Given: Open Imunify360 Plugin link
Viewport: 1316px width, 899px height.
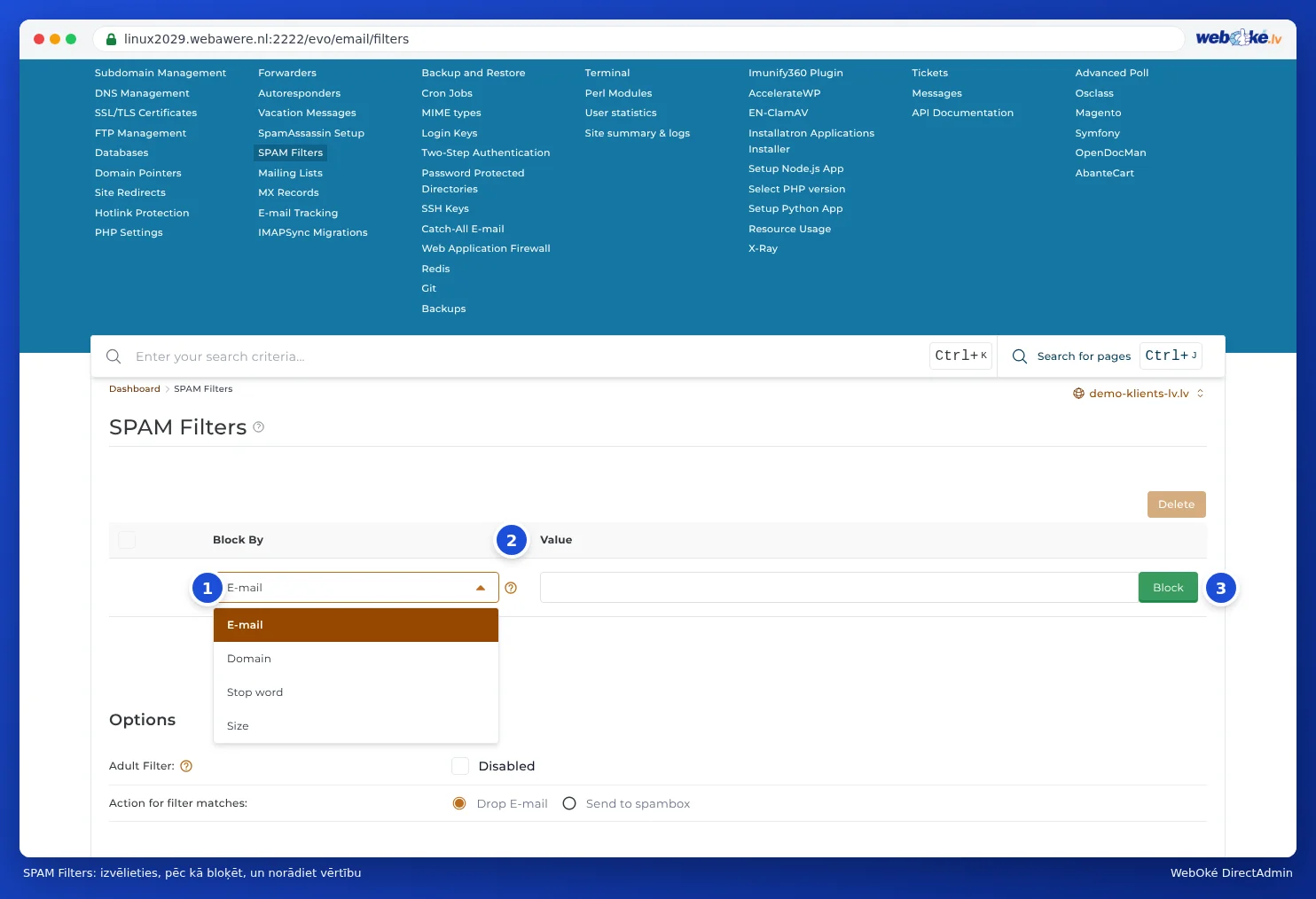Looking at the screenshot, I should [795, 73].
